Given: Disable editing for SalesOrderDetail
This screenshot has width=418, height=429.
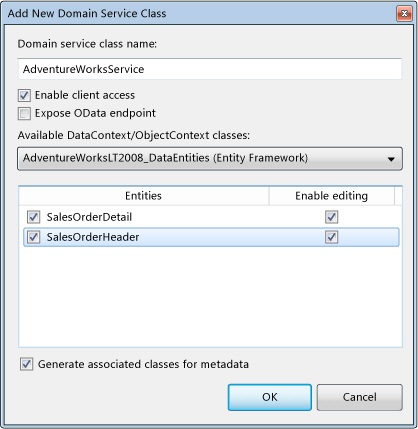Looking at the screenshot, I should (331, 217).
